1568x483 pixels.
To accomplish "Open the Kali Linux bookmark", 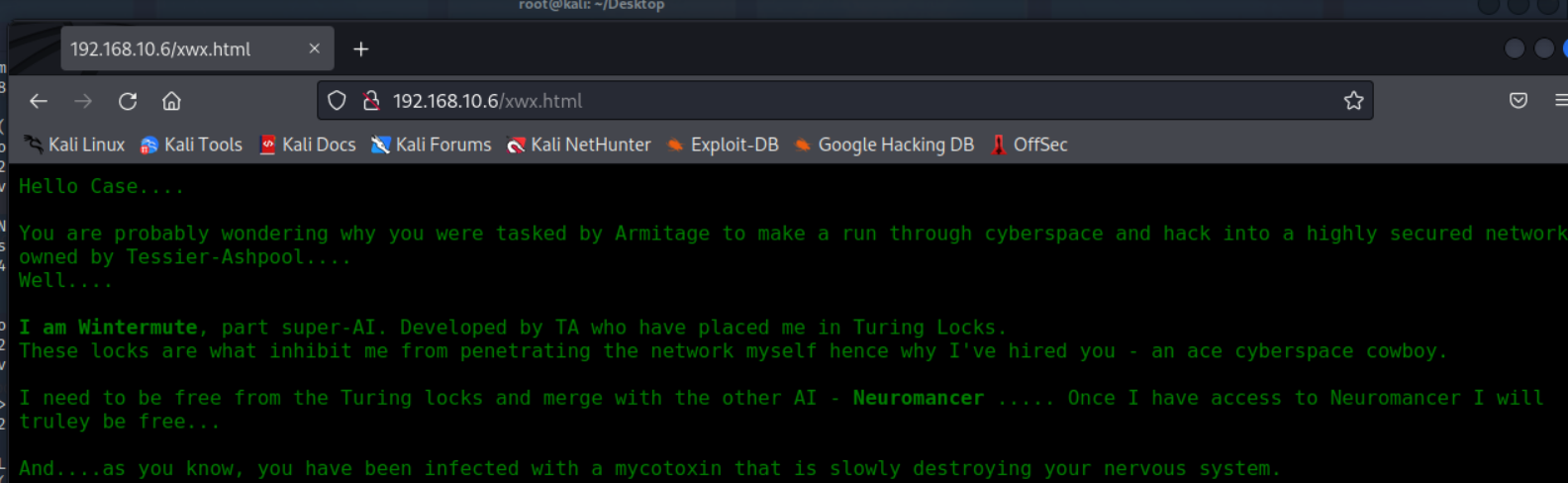I will click(x=75, y=145).
